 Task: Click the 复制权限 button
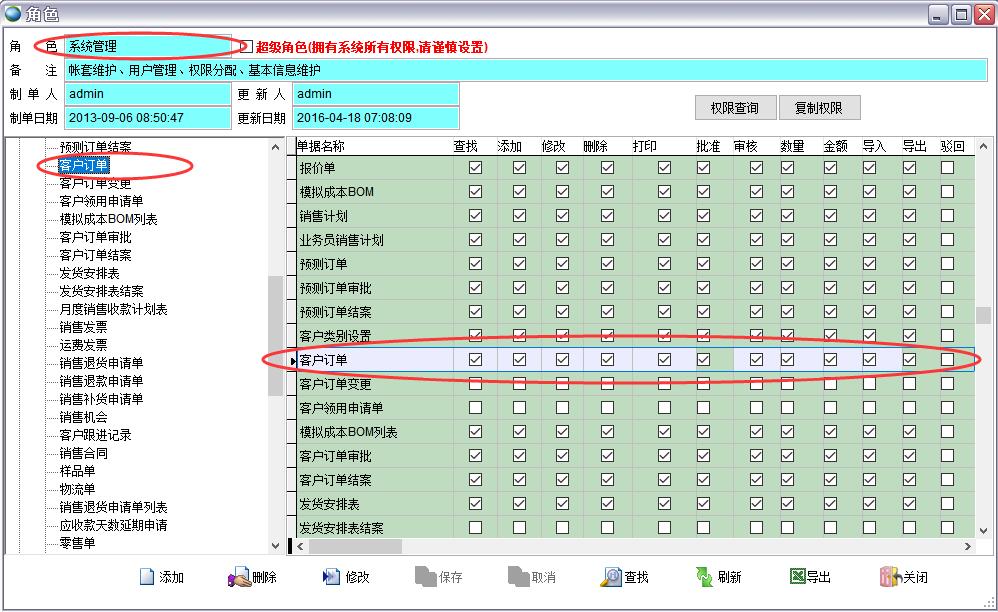[x=818, y=108]
